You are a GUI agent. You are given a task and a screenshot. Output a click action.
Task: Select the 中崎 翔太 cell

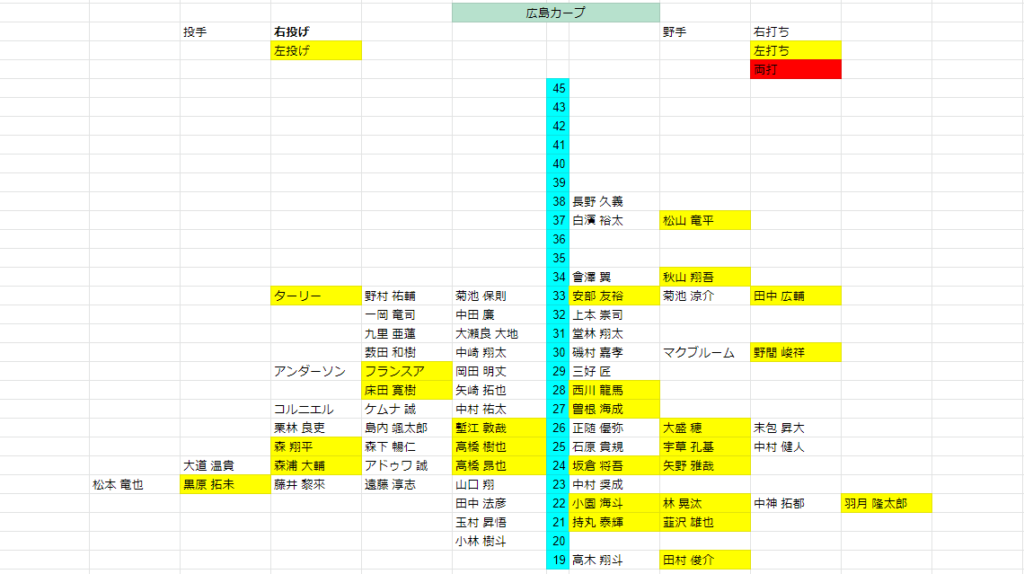499,353
